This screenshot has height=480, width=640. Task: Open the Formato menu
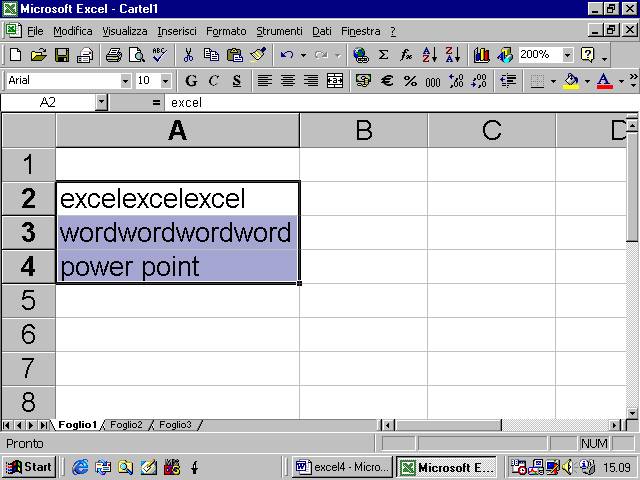(x=226, y=31)
